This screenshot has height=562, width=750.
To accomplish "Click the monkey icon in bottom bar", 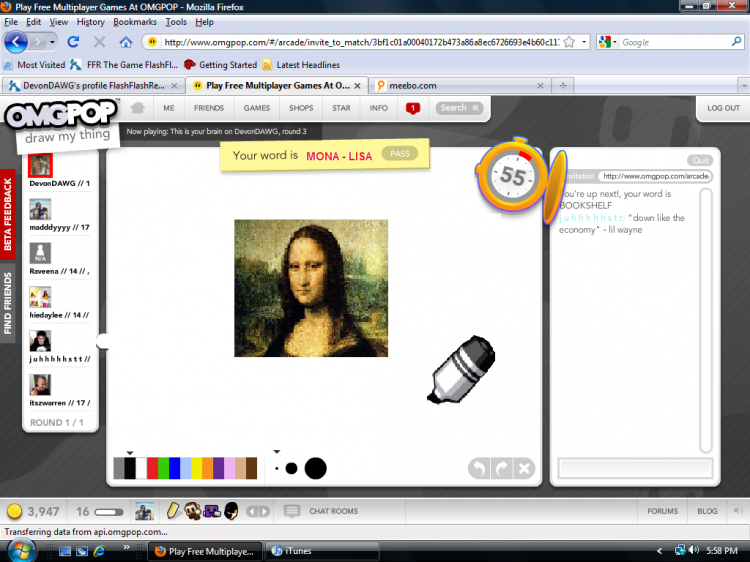I will click(x=193, y=511).
